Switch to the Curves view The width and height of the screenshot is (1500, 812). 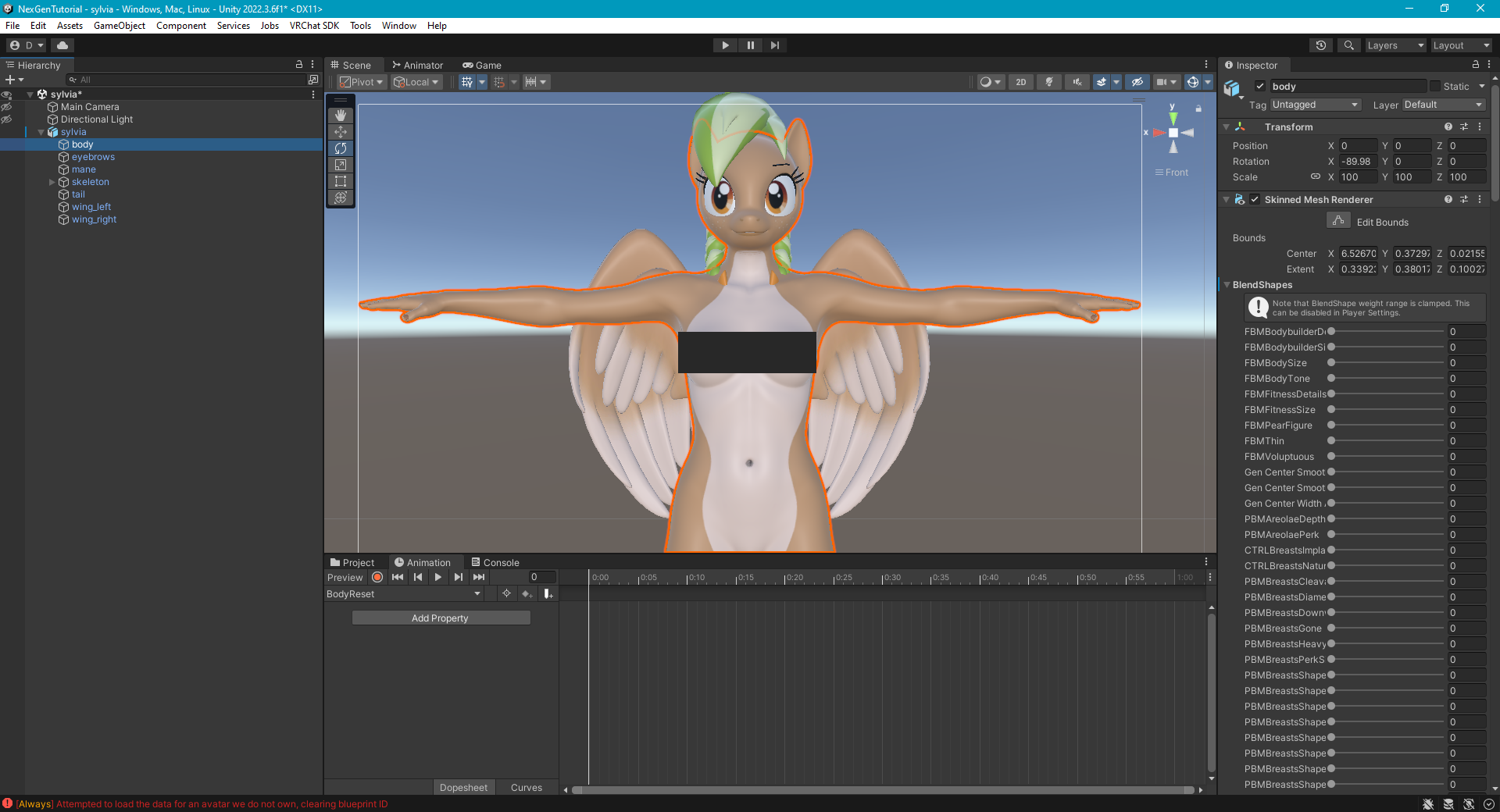[527, 787]
